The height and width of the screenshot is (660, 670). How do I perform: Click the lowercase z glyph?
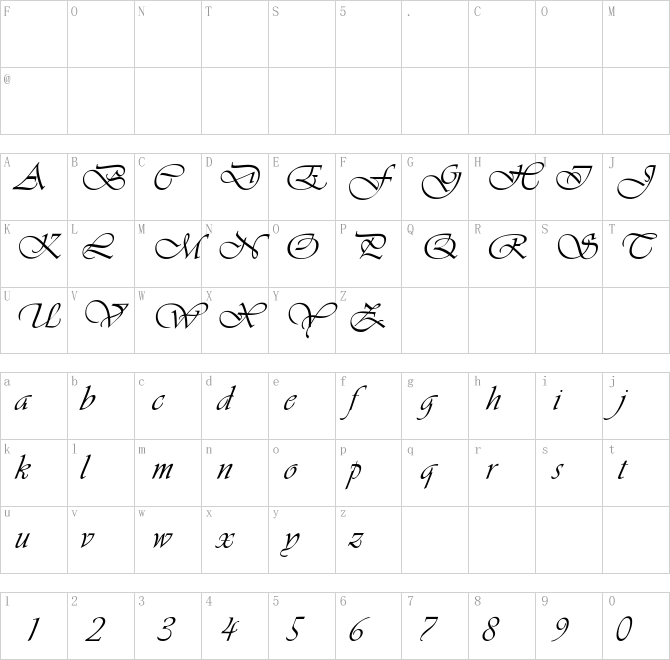pyautogui.click(x=356, y=540)
